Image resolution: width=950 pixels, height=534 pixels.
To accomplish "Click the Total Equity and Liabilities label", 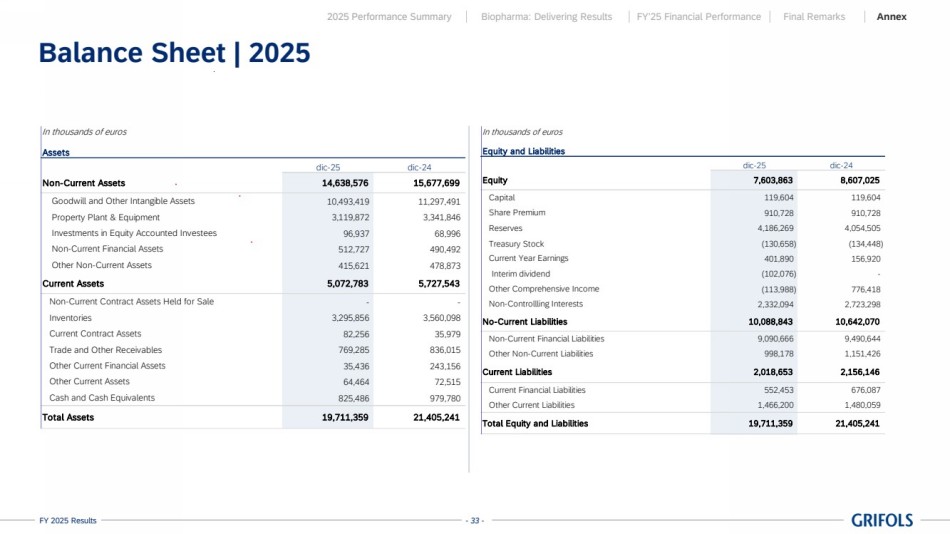I will point(535,423).
